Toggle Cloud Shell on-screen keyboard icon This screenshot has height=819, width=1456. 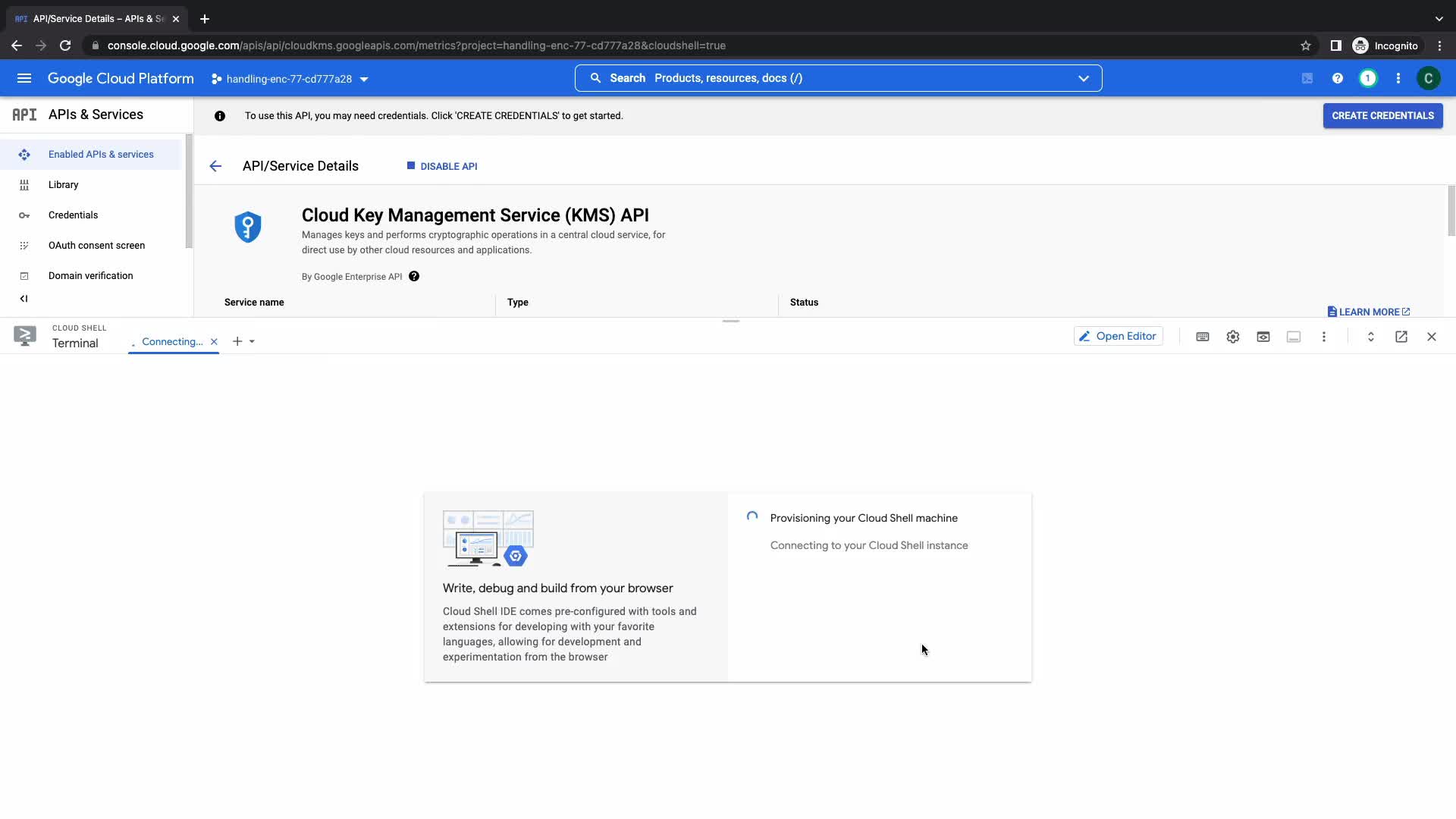(x=1203, y=337)
